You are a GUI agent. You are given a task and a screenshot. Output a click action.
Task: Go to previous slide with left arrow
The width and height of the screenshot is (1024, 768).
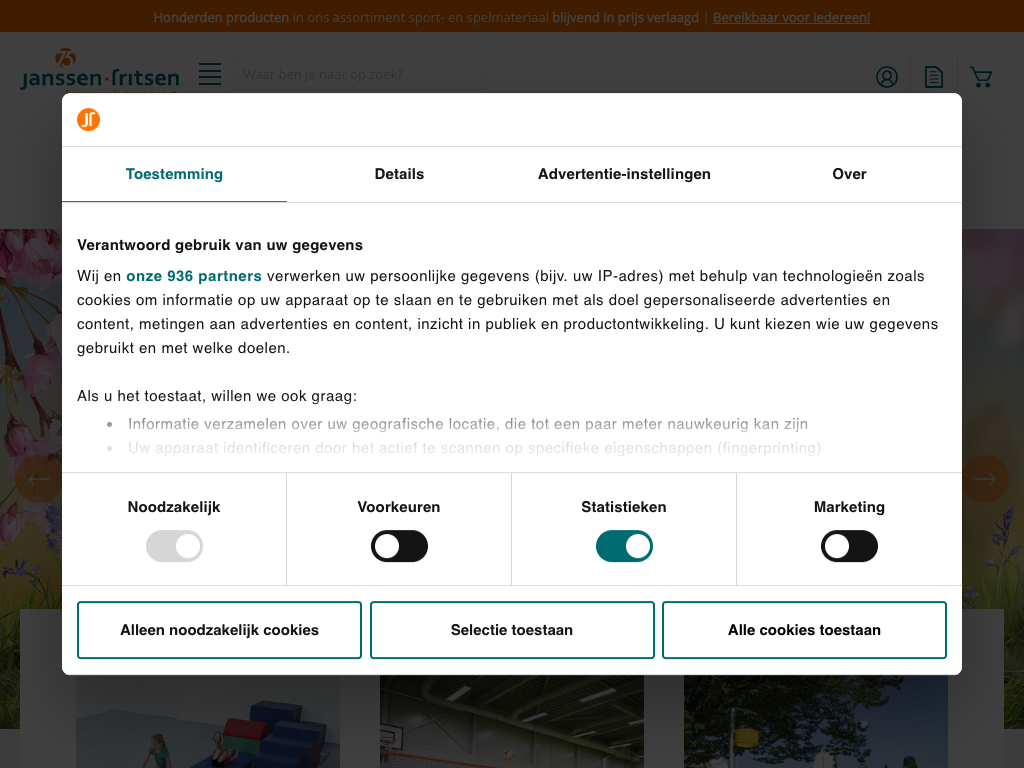coord(39,479)
